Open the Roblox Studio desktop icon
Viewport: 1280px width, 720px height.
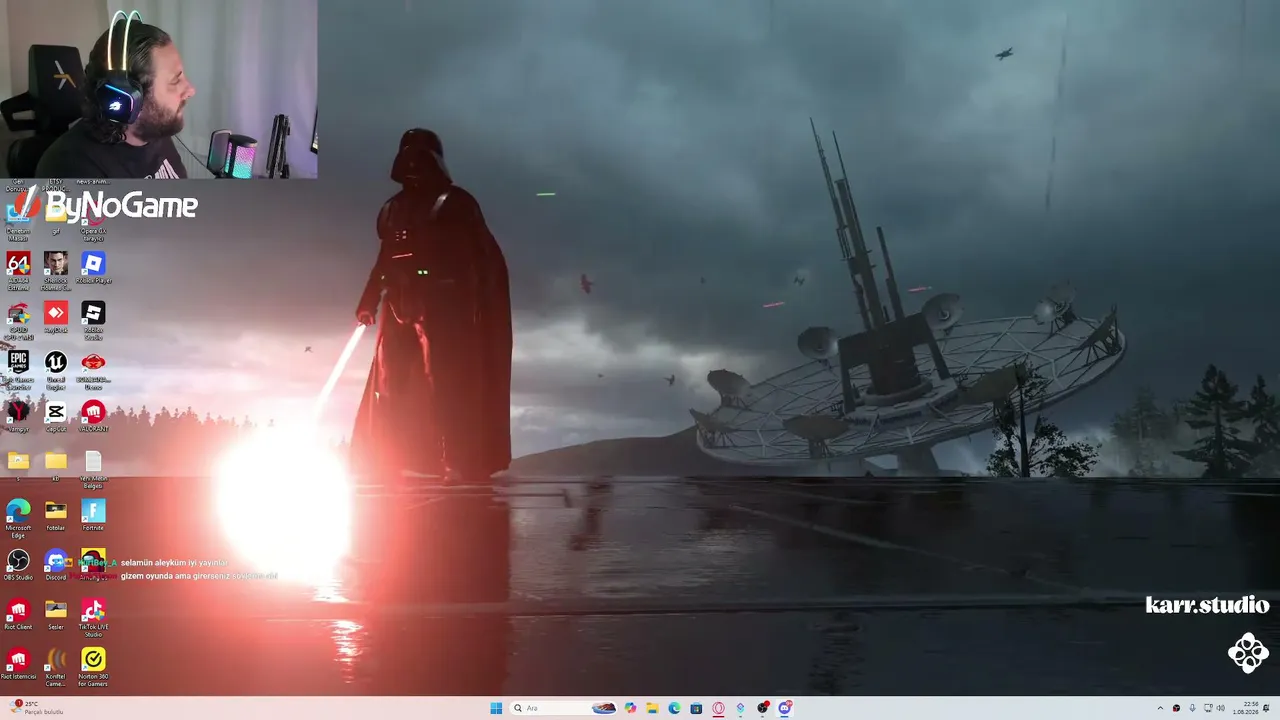[x=93, y=320]
